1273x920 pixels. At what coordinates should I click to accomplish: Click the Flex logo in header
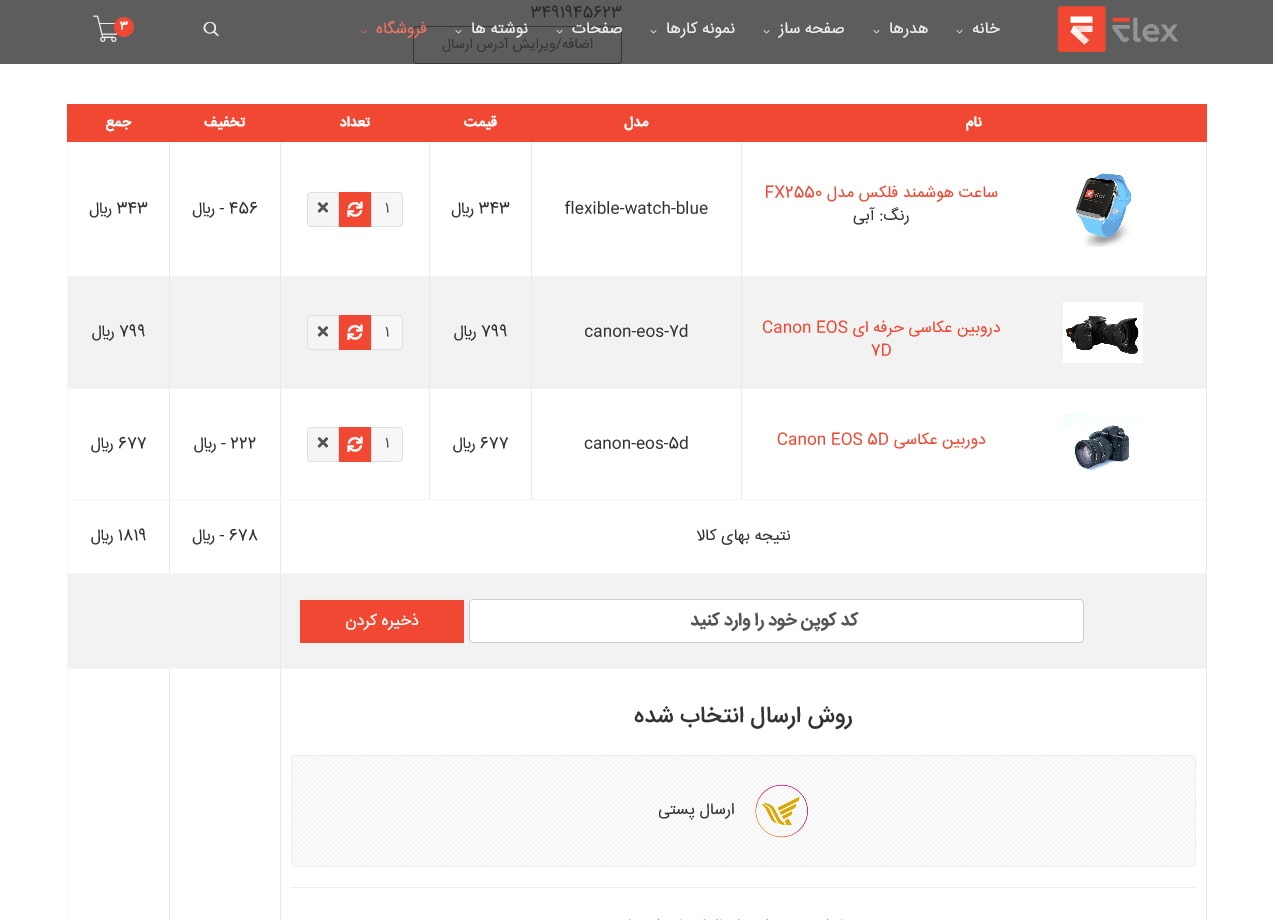(1117, 29)
